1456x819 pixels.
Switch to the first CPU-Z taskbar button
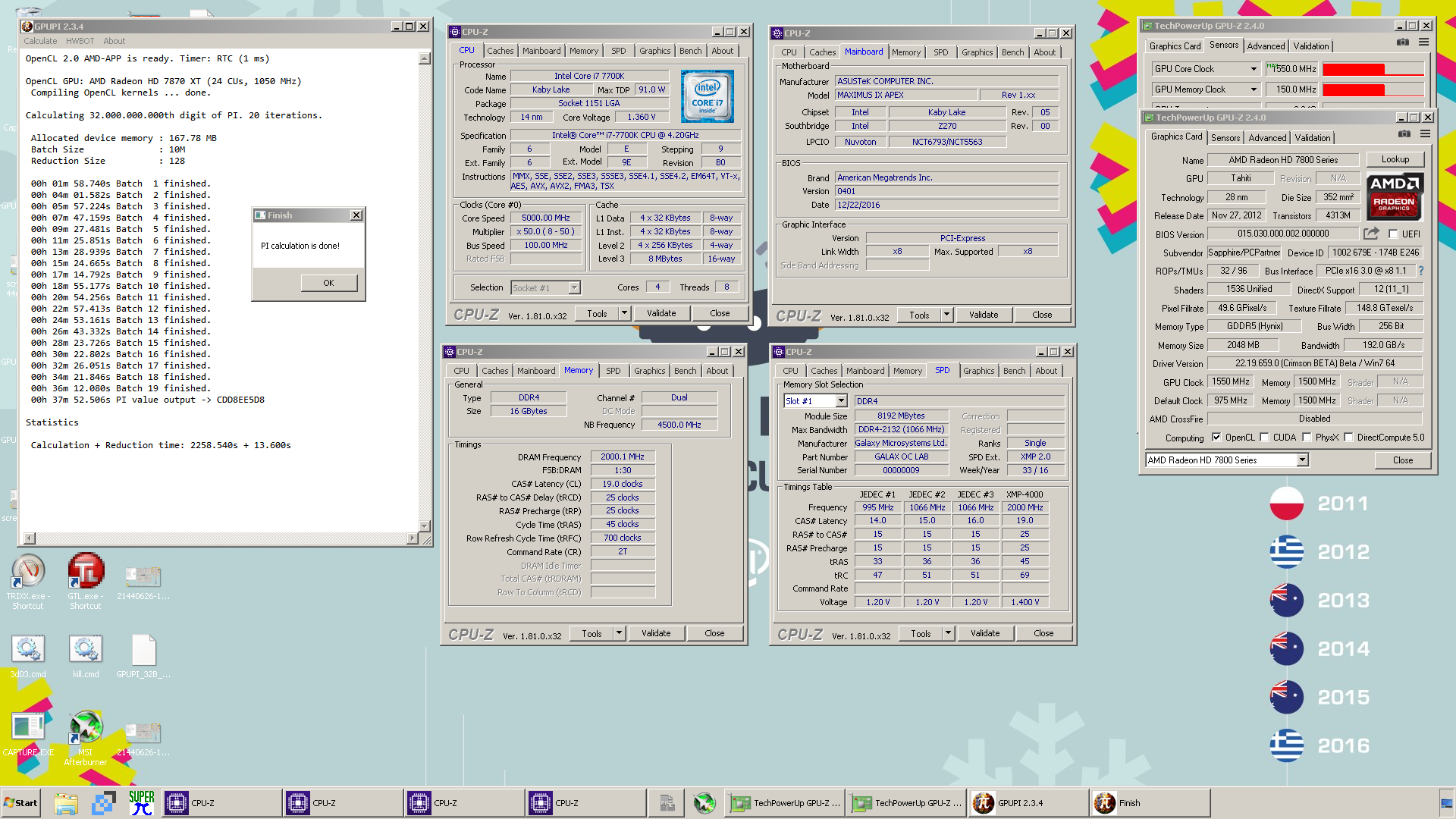(222, 803)
